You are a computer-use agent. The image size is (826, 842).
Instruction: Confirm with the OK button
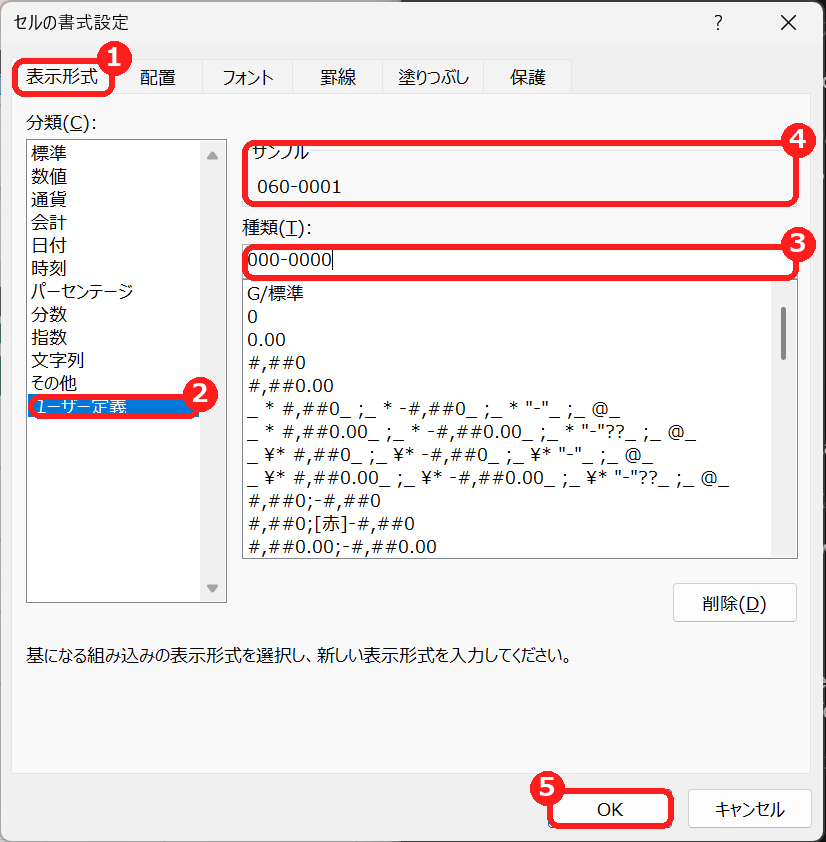point(611,809)
